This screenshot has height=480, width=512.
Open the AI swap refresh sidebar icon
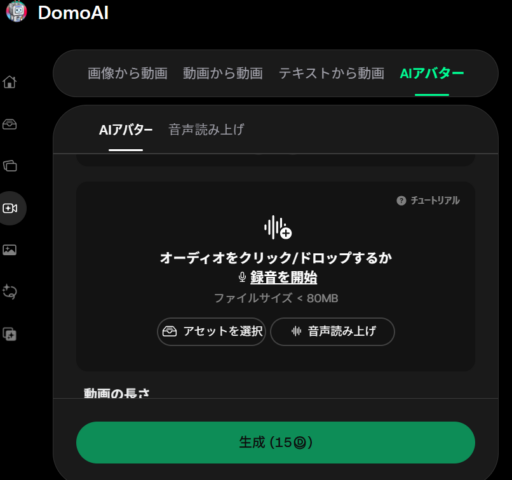[10, 292]
